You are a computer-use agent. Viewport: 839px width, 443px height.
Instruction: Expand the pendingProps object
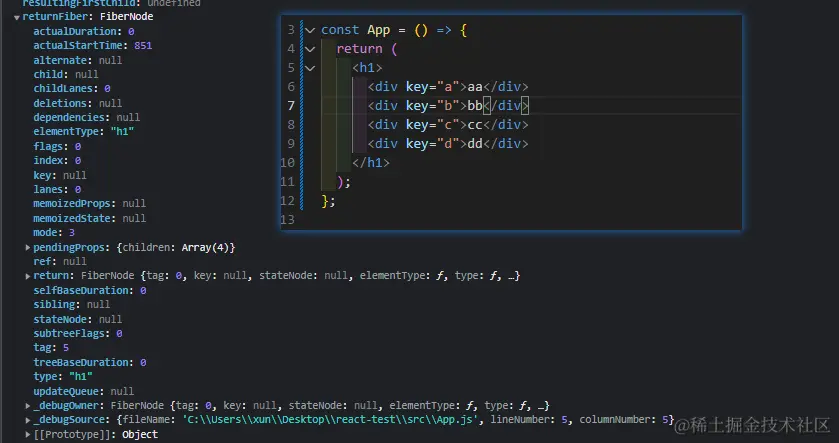(x=28, y=247)
